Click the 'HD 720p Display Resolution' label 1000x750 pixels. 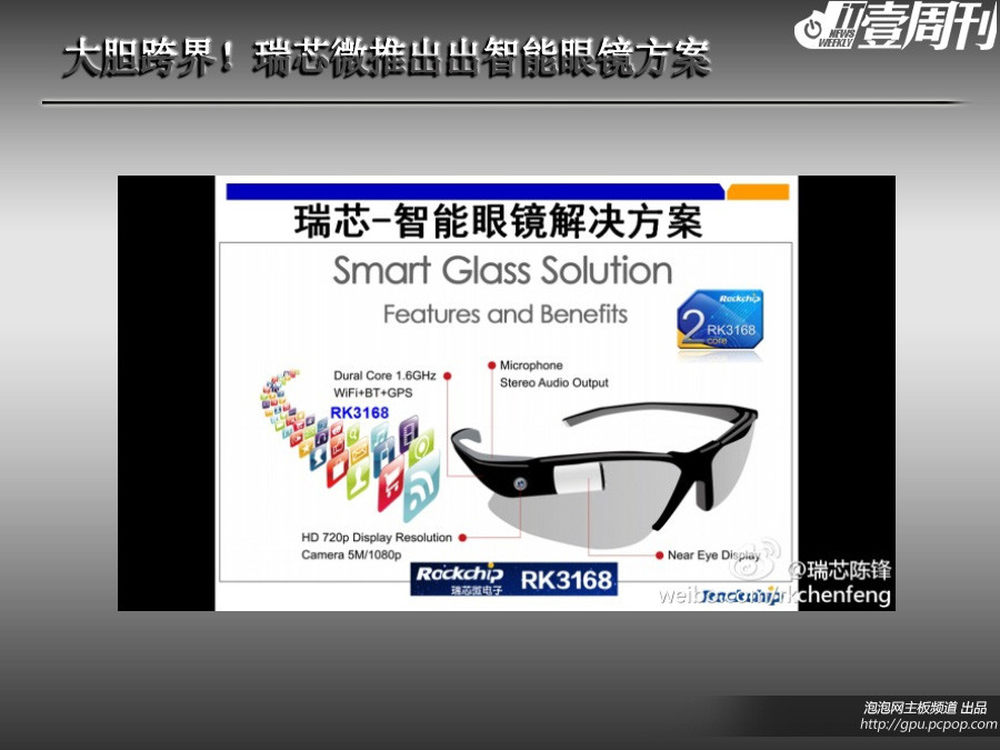click(376, 538)
